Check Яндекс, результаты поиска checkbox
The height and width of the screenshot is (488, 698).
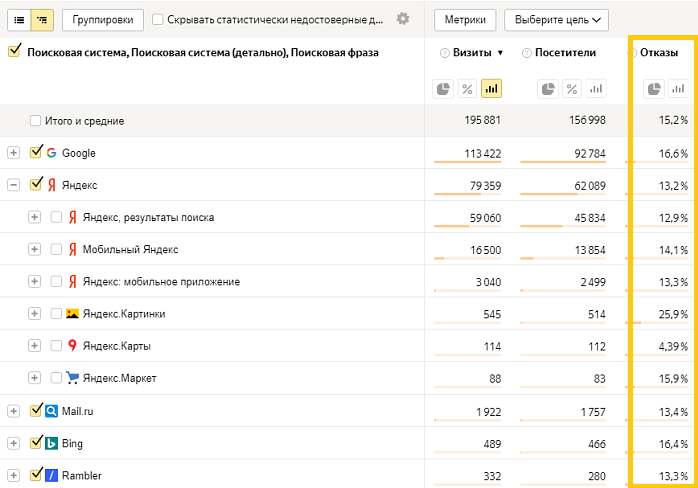[56, 217]
